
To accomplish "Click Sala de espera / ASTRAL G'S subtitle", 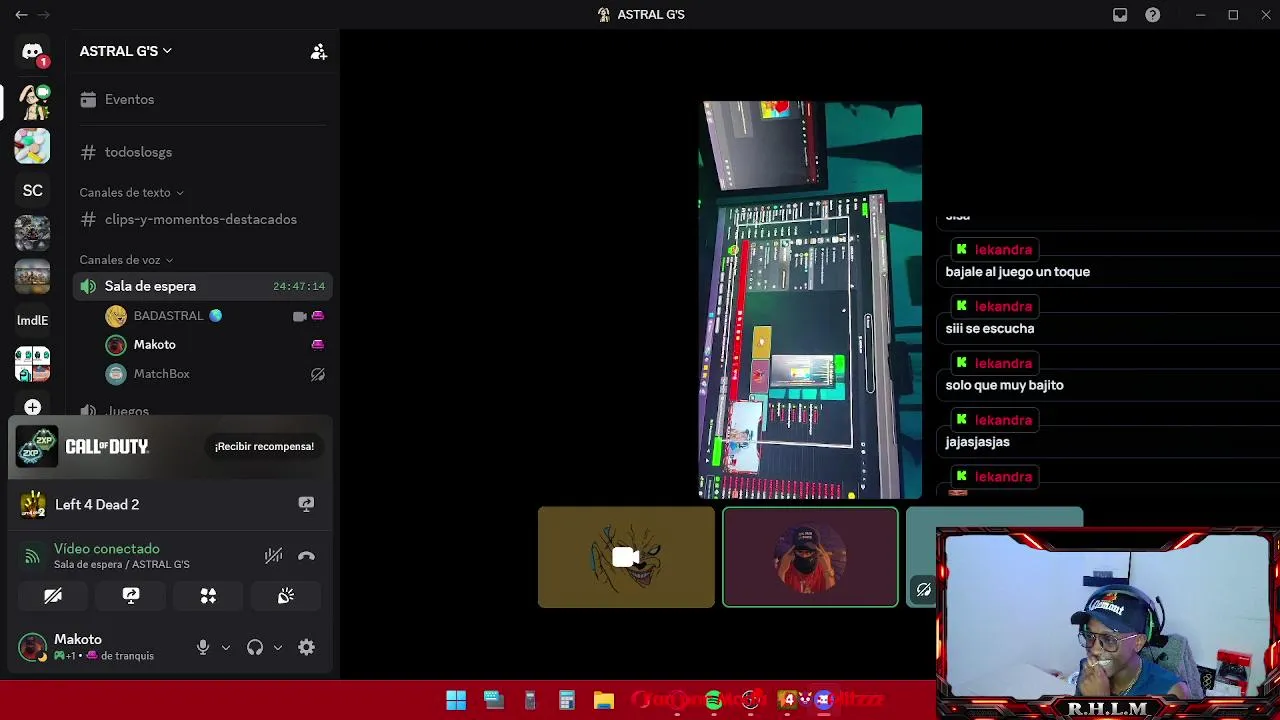I will point(121,565).
